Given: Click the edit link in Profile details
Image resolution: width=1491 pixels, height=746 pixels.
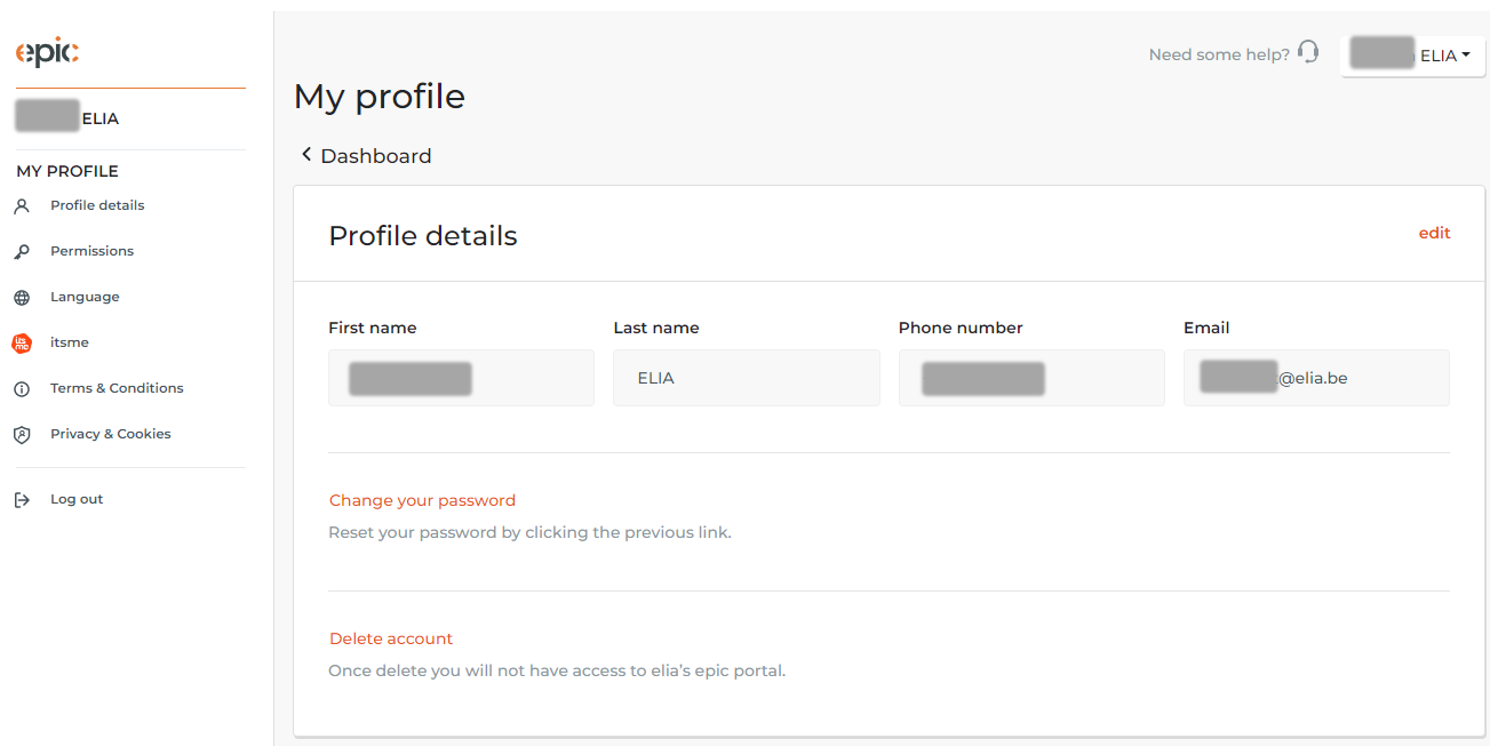Looking at the screenshot, I should point(1434,233).
